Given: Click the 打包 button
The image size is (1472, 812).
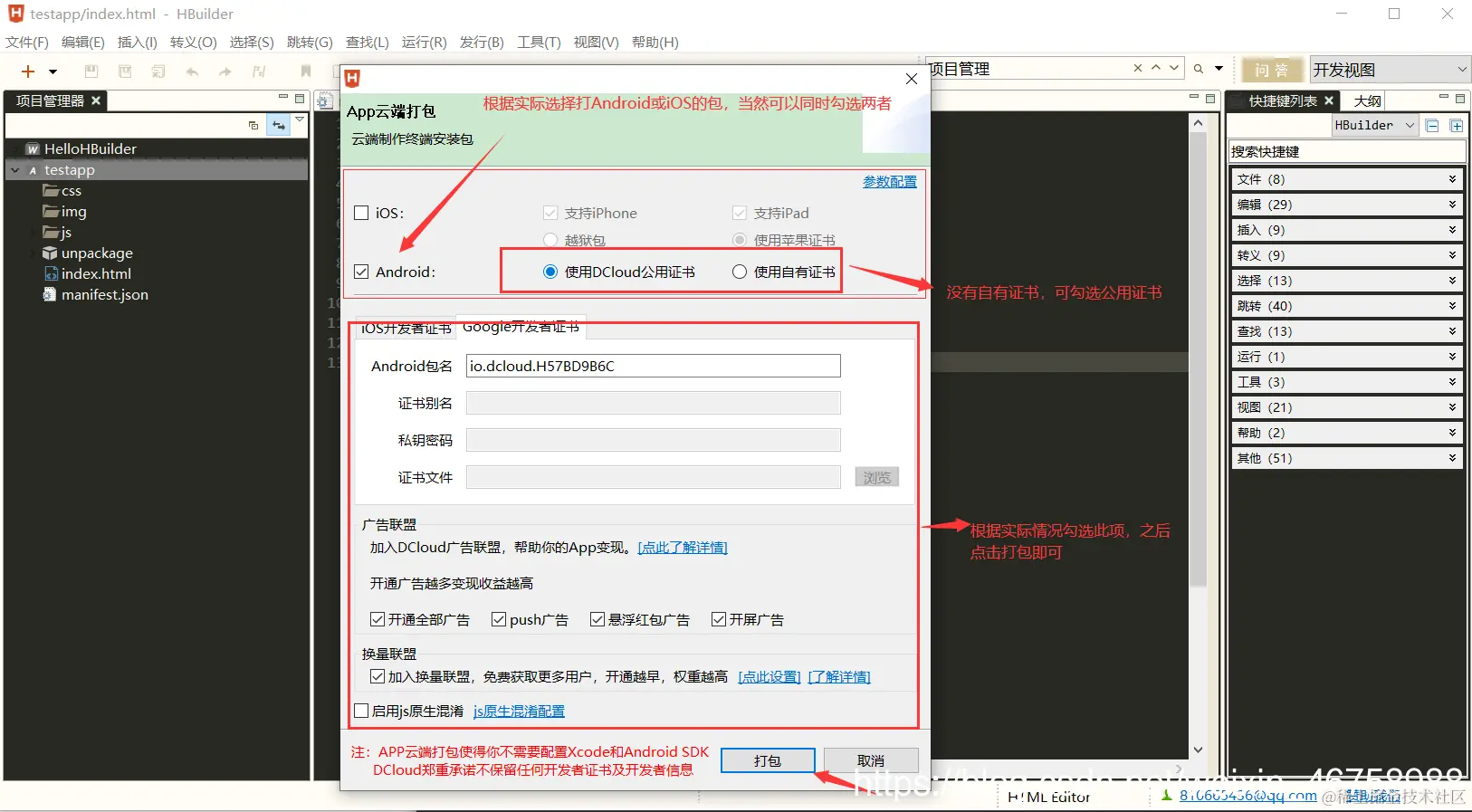Looking at the screenshot, I should [x=768, y=760].
